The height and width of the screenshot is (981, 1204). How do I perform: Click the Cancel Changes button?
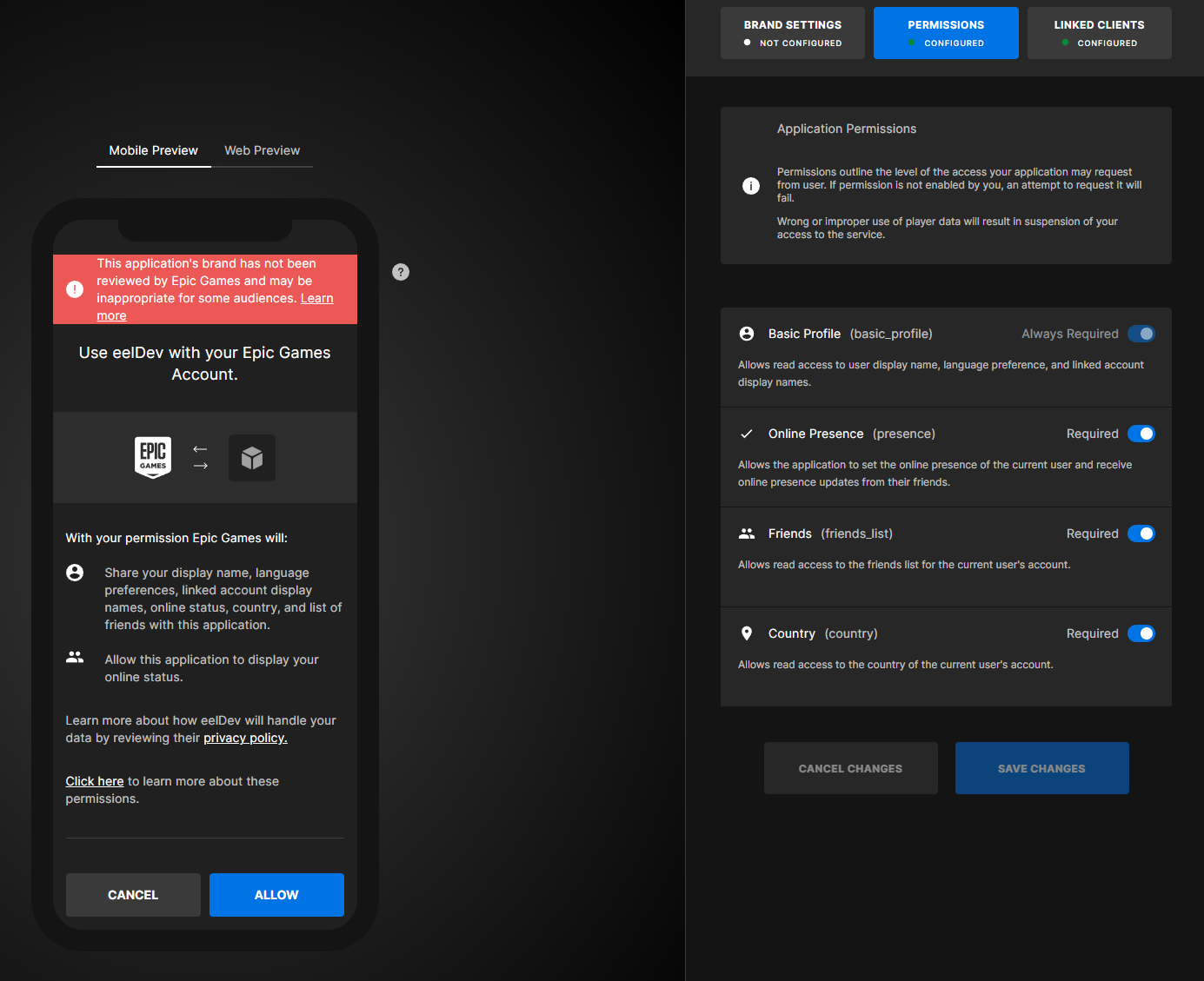pos(850,768)
